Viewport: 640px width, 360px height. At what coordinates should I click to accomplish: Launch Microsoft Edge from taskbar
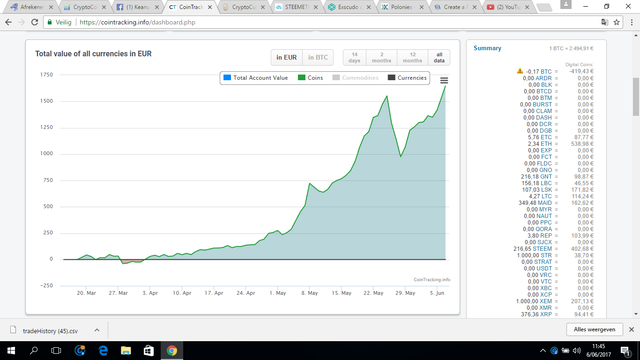[103, 351]
